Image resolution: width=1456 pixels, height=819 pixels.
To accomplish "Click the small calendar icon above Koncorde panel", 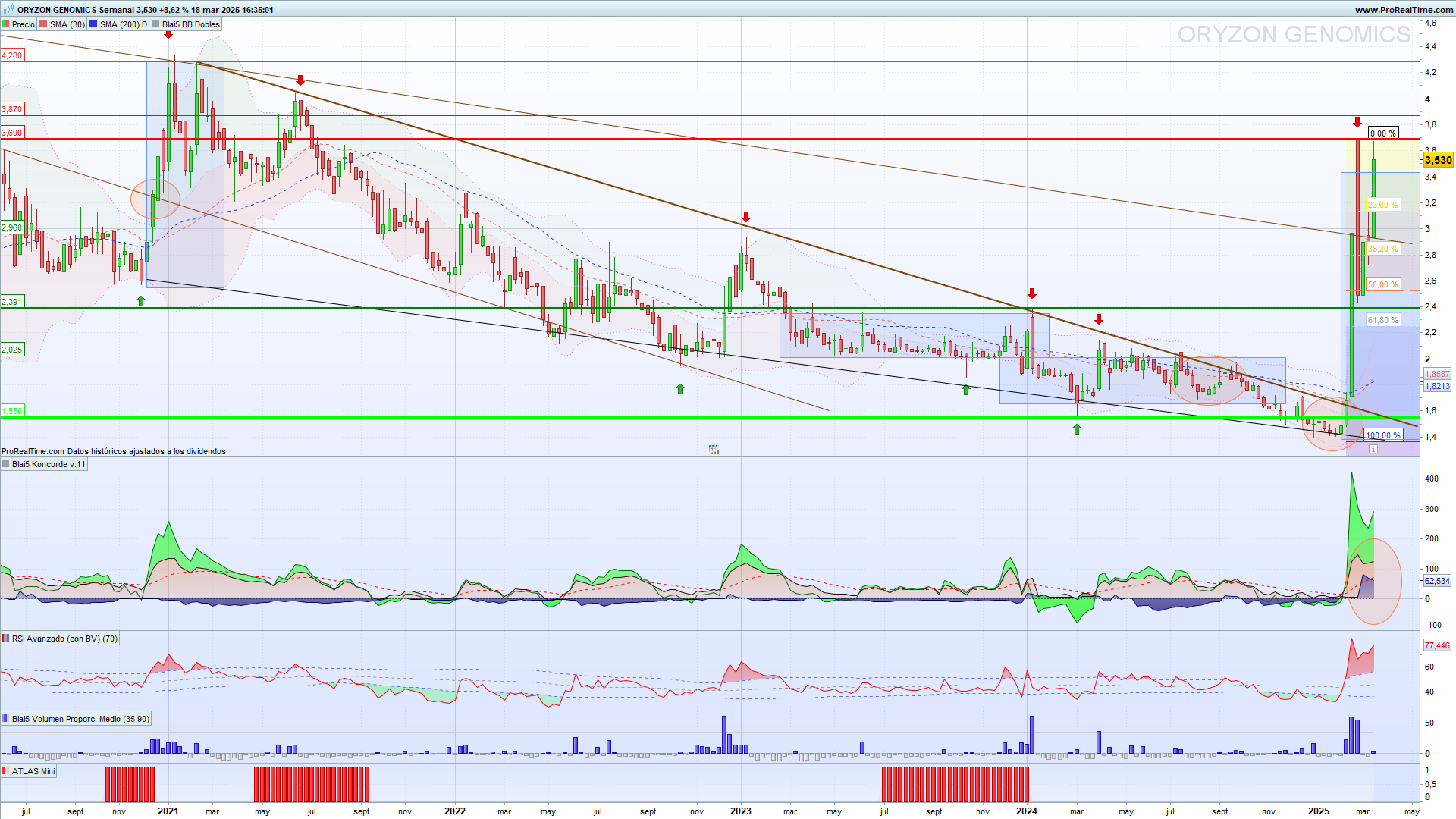I will coord(714,450).
